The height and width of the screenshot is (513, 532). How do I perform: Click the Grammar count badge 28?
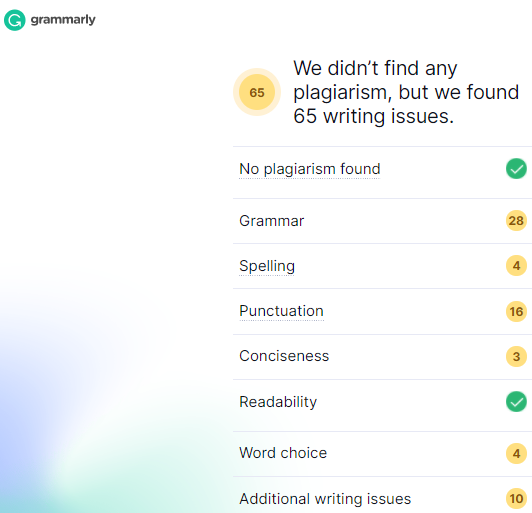(516, 221)
